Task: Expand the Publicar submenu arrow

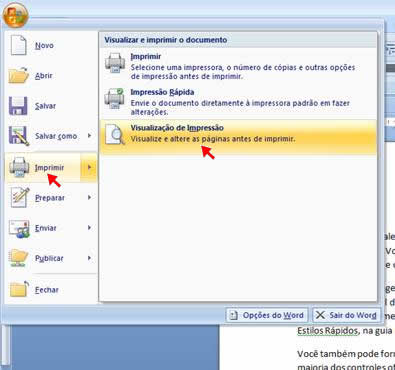Action: (x=89, y=258)
